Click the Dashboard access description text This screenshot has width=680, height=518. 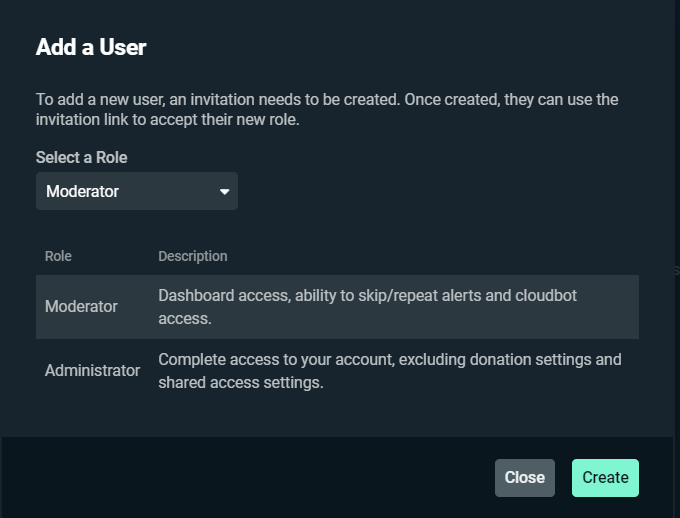pos(367,307)
